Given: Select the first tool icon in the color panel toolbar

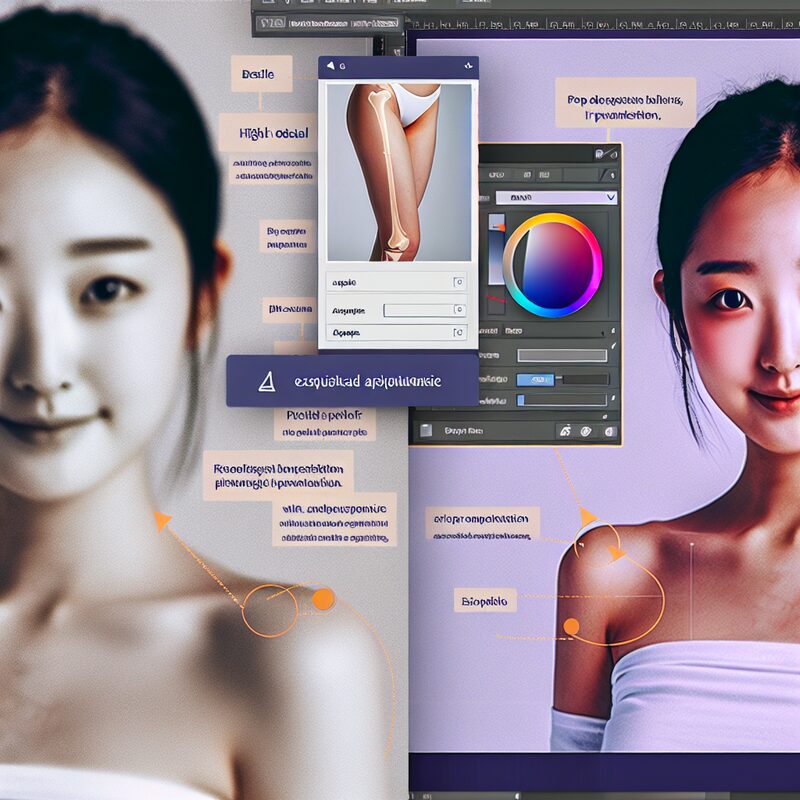Looking at the screenshot, I should point(495,172).
